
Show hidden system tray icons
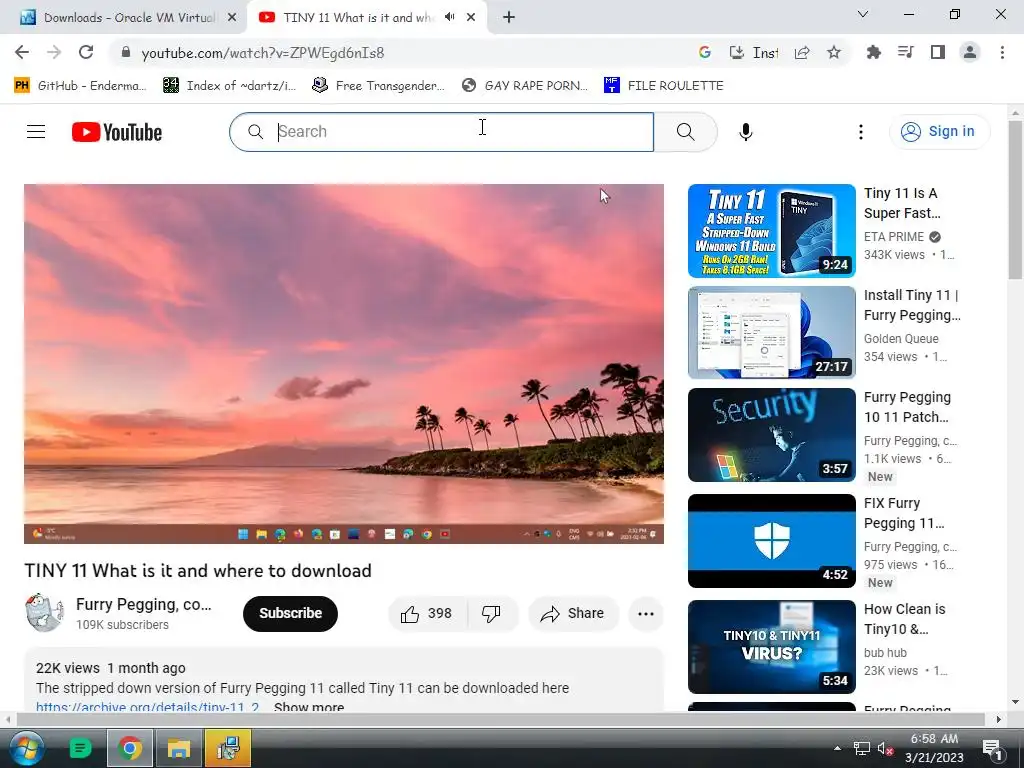pyautogui.click(x=837, y=748)
